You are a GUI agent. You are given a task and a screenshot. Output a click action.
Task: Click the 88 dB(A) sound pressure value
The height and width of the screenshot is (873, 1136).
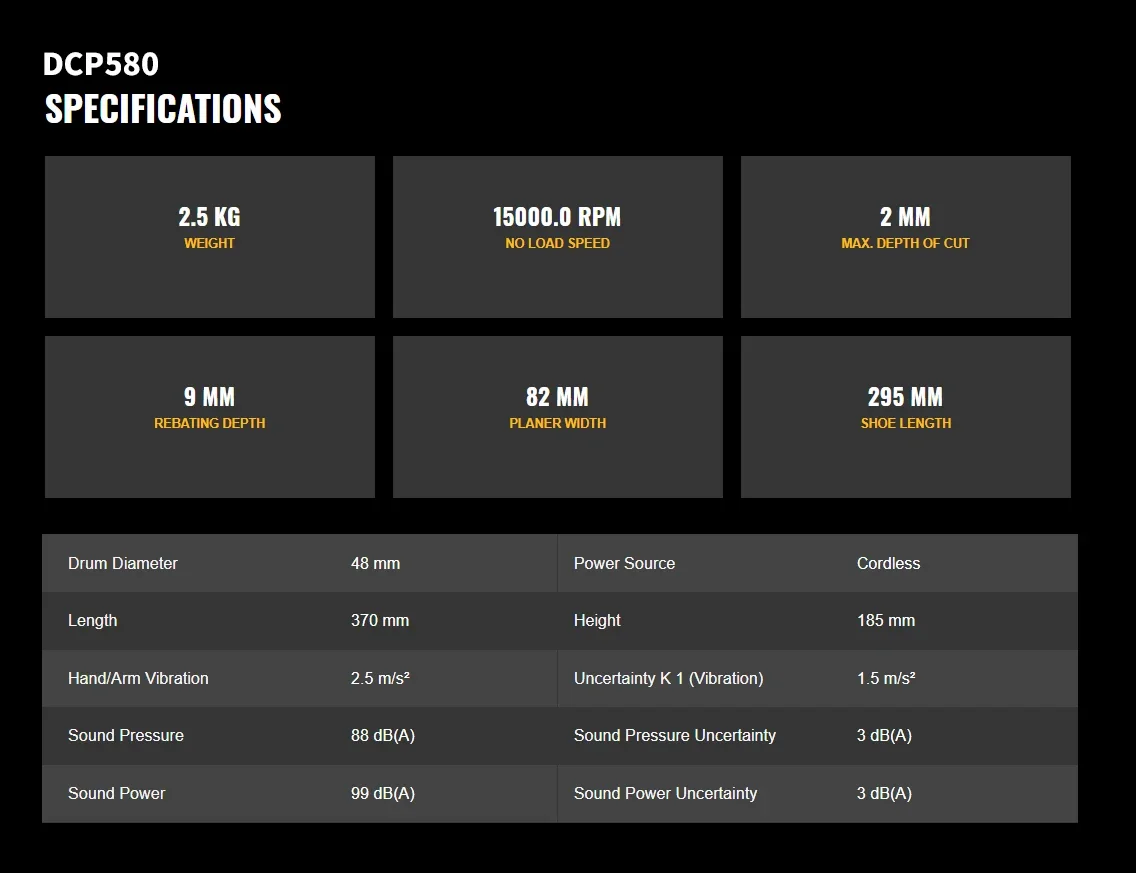383,735
